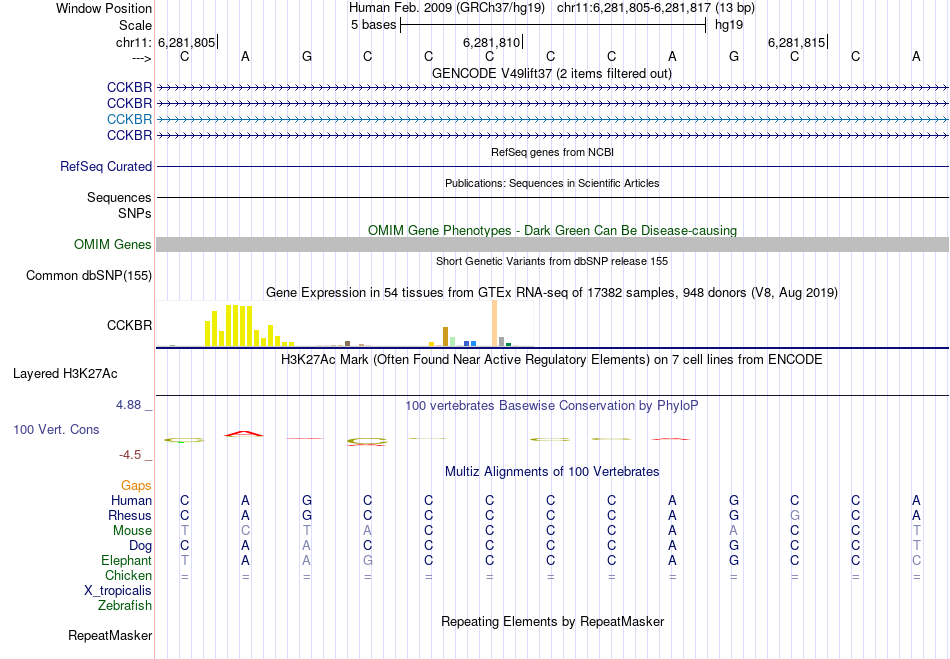This screenshot has width=950, height=659.
Task: Open the GENCODE V49lift37 track title
Action: 551,73
